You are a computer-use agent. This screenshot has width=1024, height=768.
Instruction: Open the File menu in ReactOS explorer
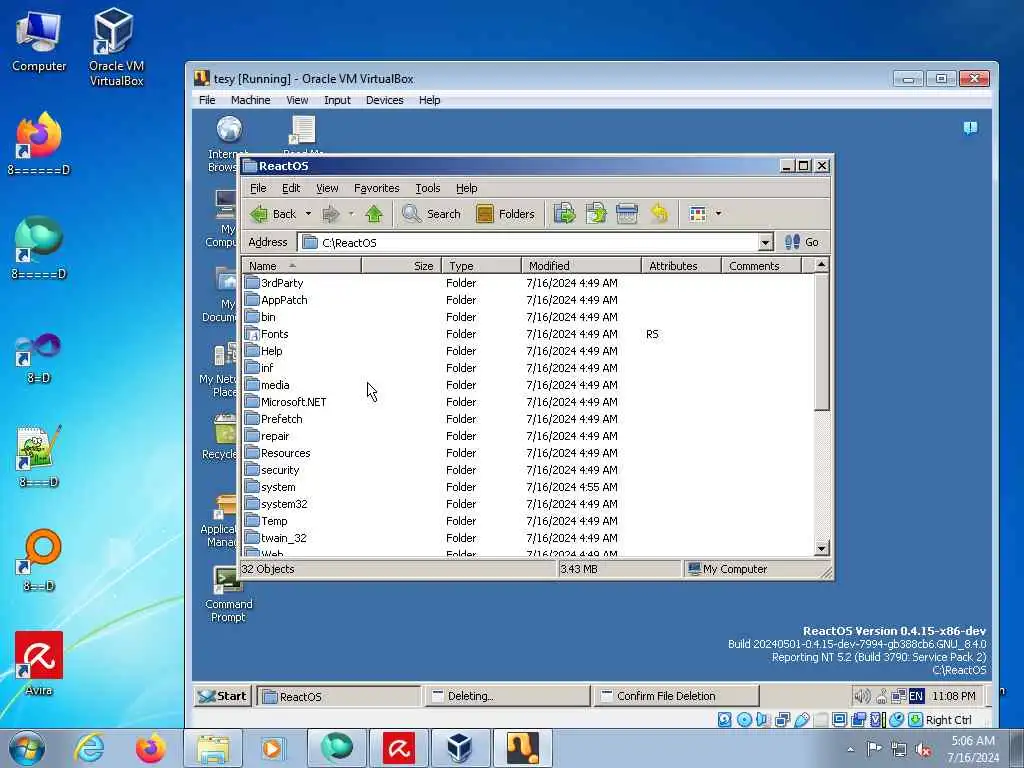coord(258,188)
